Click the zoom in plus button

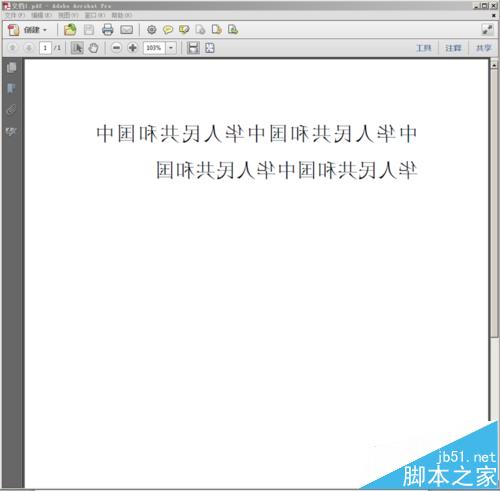point(132,48)
